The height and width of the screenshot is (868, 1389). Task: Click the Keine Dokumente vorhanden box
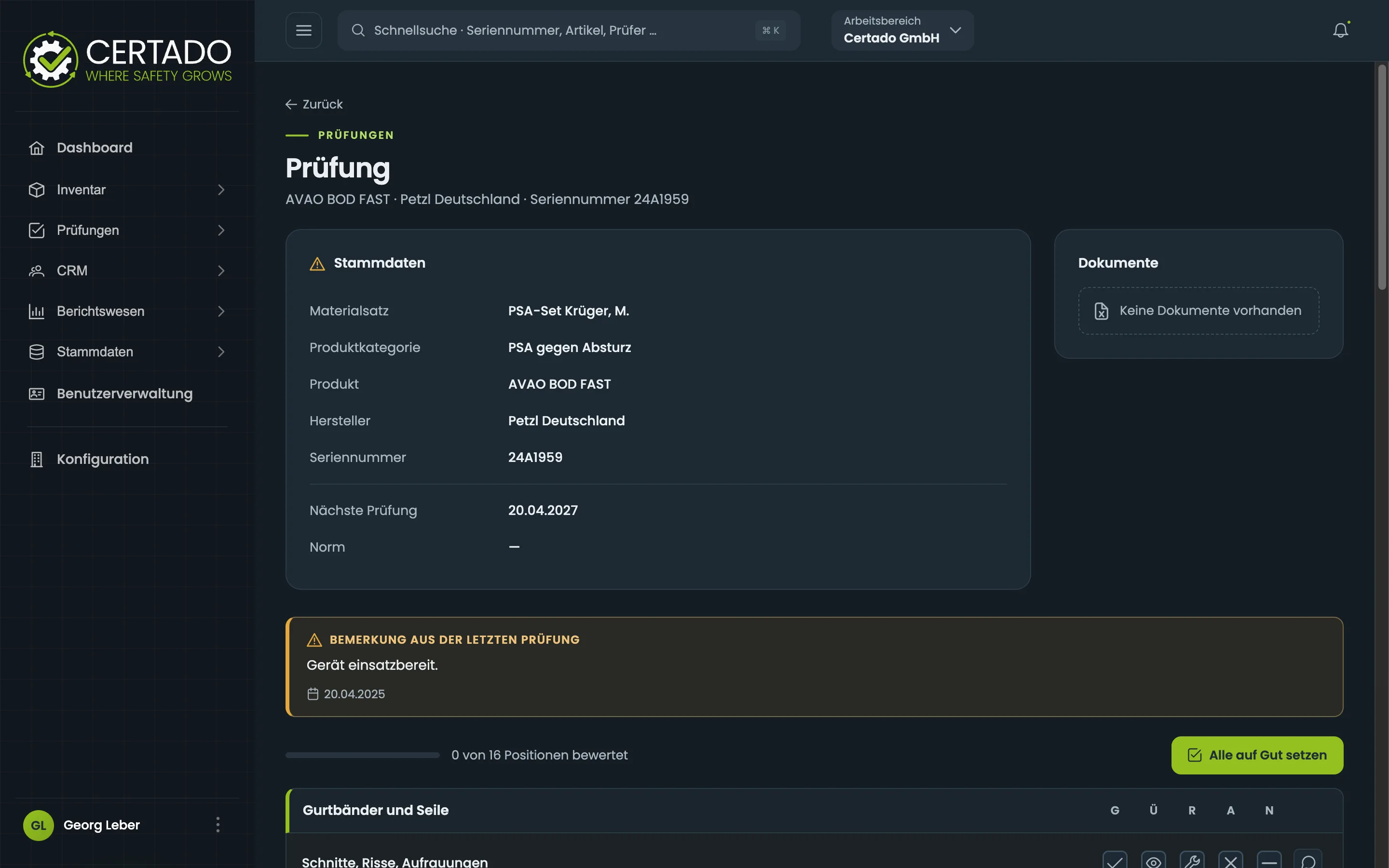pyautogui.click(x=1198, y=311)
